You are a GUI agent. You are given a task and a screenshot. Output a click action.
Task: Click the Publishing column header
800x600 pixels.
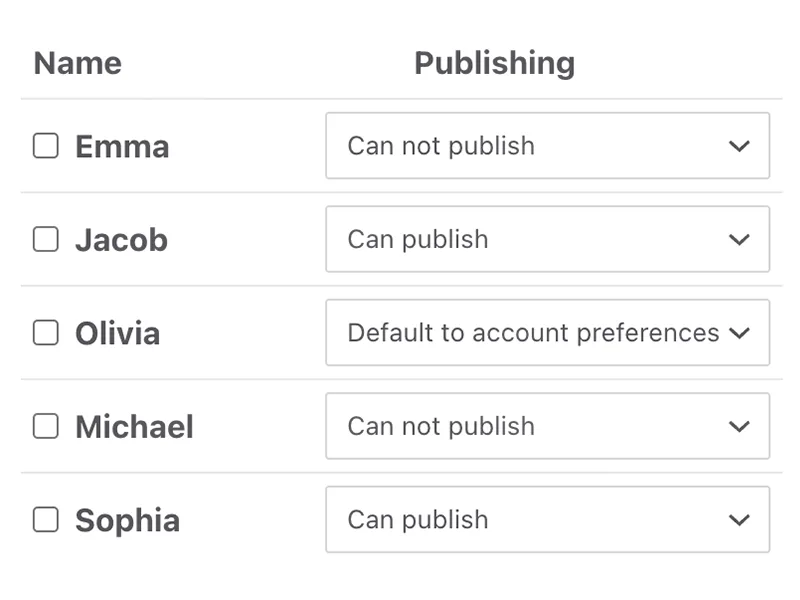pos(495,63)
